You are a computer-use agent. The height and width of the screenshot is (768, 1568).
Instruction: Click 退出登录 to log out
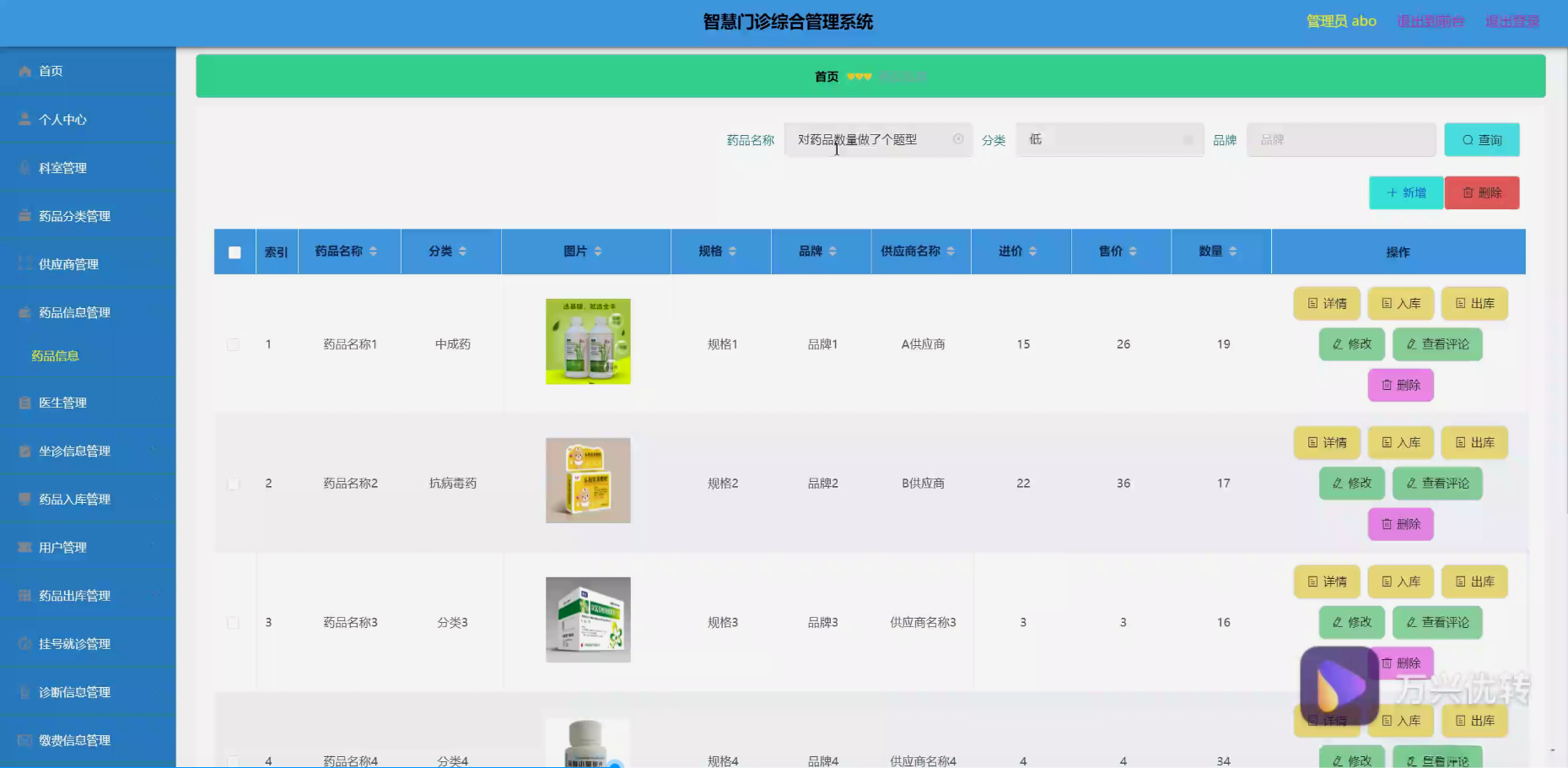pos(1512,21)
